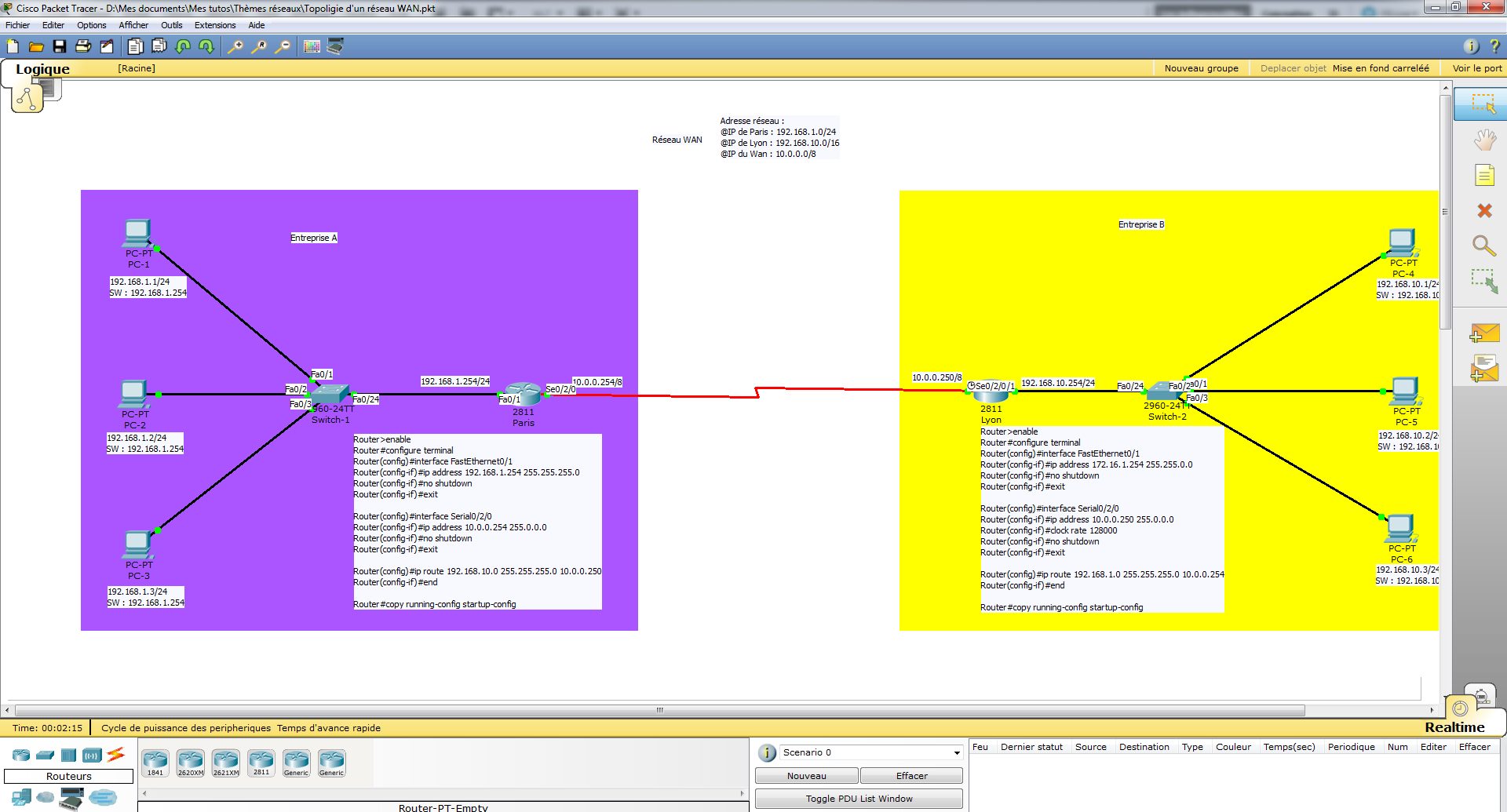Zoom in with the plus magnifier
The width and height of the screenshot is (1507, 812).
[235, 46]
